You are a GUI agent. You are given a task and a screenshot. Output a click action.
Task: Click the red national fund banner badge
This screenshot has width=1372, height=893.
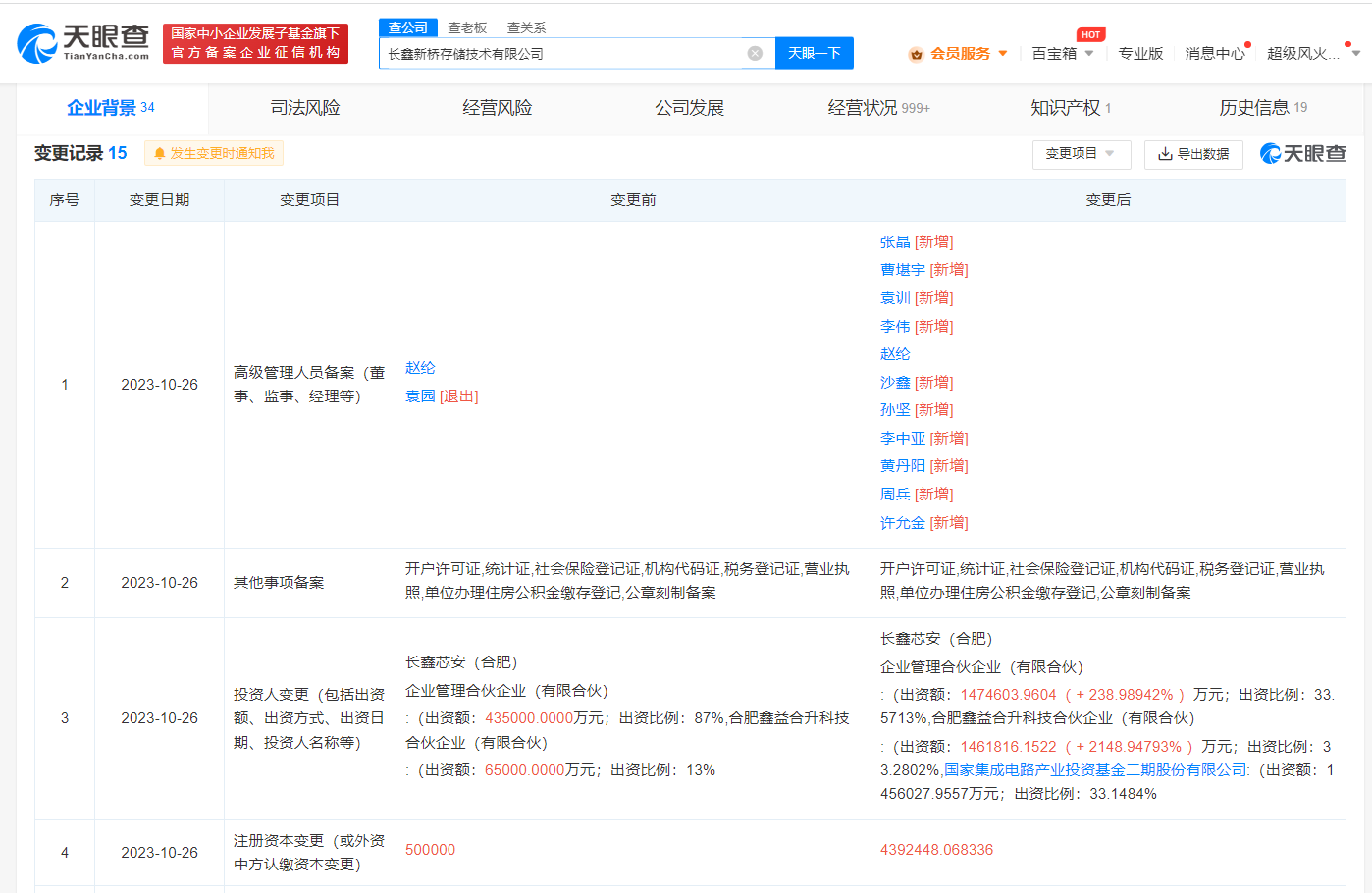click(x=255, y=44)
